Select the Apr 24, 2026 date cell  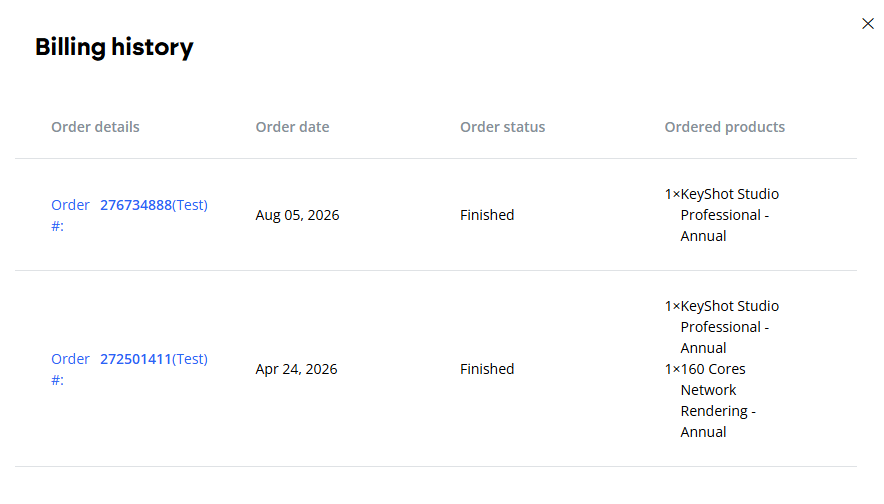click(296, 369)
